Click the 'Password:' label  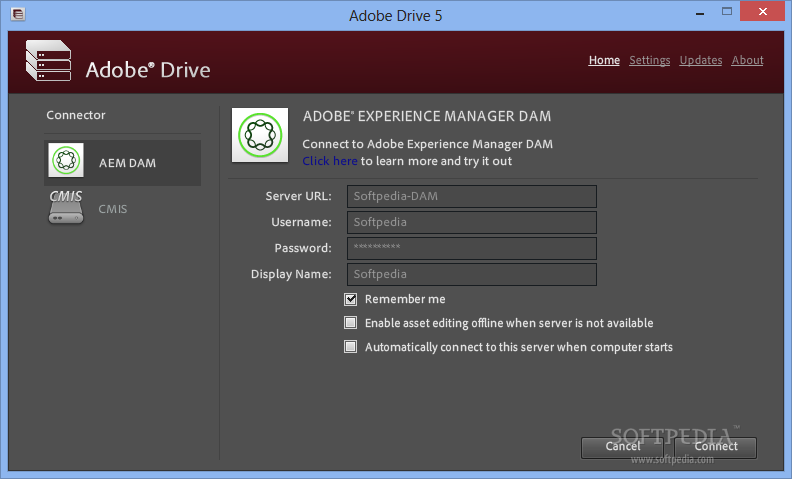(x=303, y=248)
